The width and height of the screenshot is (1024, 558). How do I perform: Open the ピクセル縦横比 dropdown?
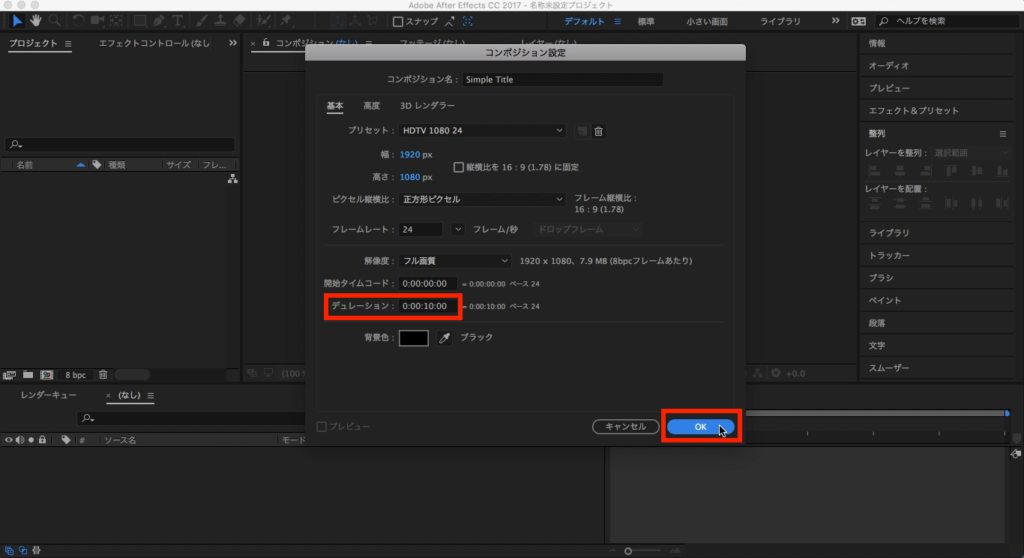tap(482, 199)
